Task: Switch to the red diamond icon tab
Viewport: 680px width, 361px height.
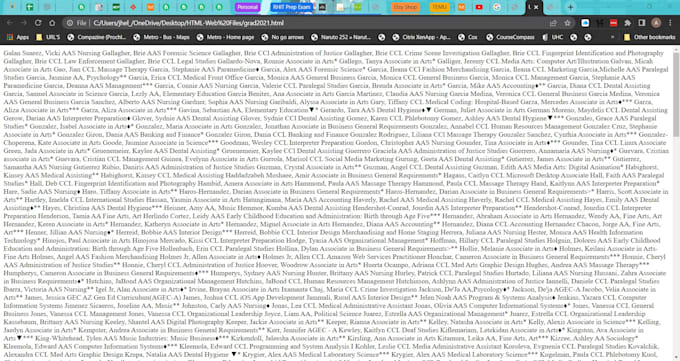Action: point(133,7)
